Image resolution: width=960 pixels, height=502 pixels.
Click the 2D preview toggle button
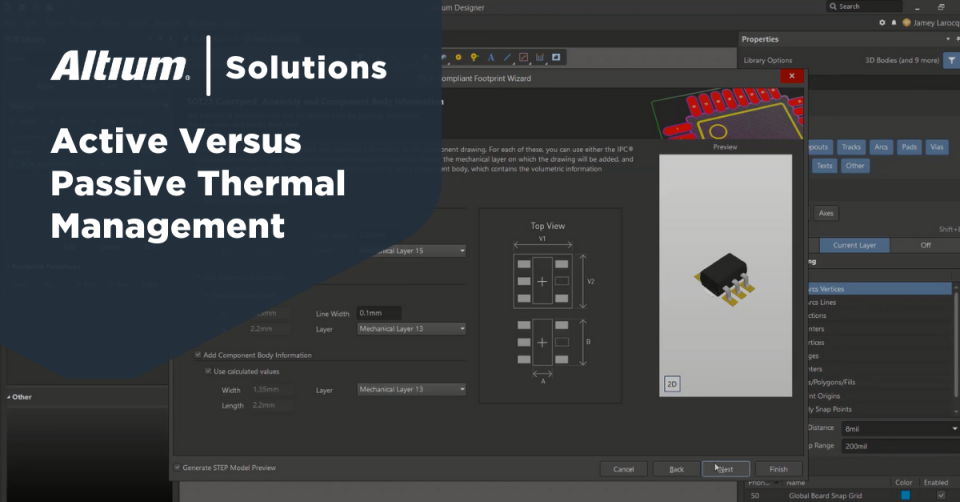[672, 384]
